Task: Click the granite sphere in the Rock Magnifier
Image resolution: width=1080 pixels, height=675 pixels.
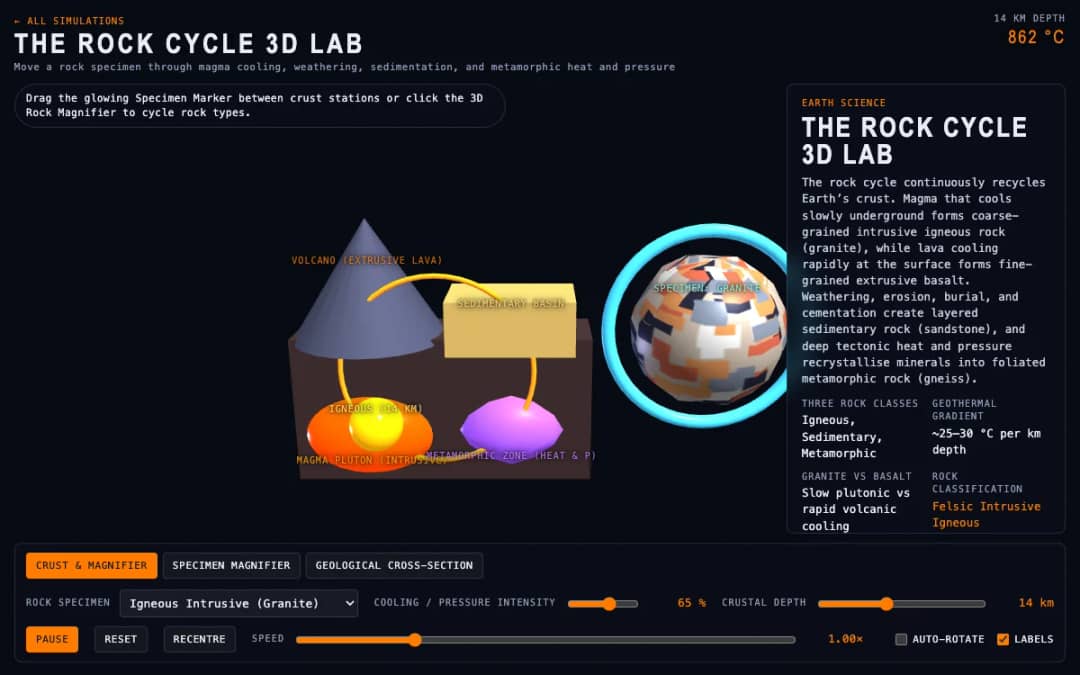Action: 709,329
